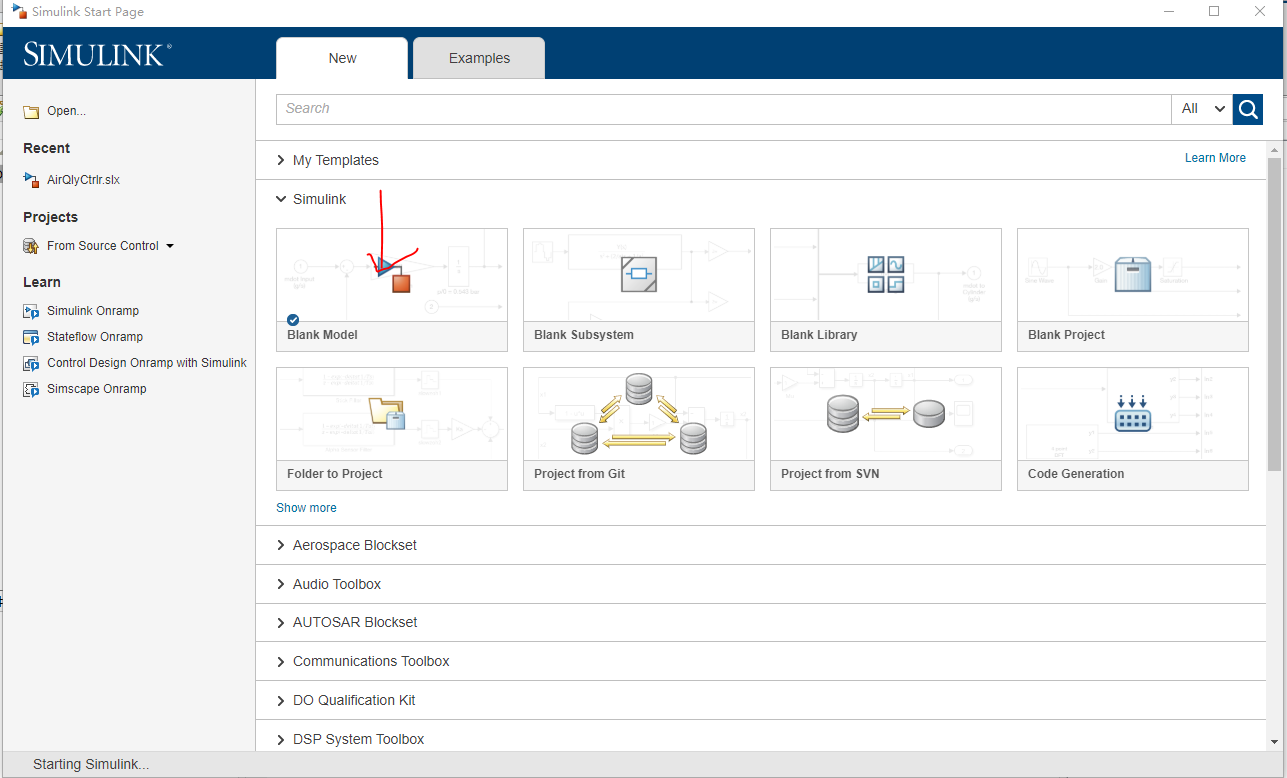Click the Show more link
This screenshot has width=1287, height=778.
click(x=306, y=508)
